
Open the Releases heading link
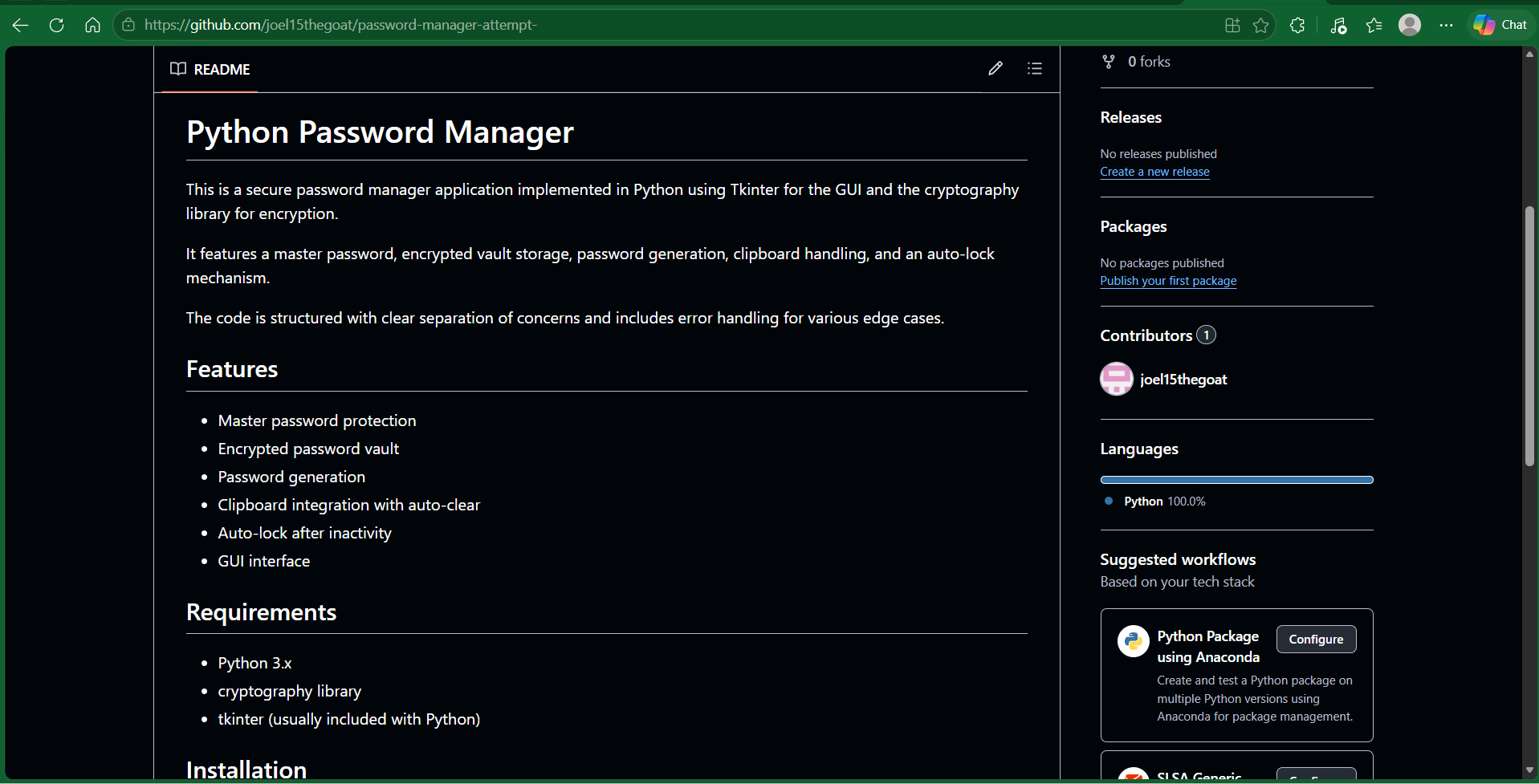tap(1130, 117)
